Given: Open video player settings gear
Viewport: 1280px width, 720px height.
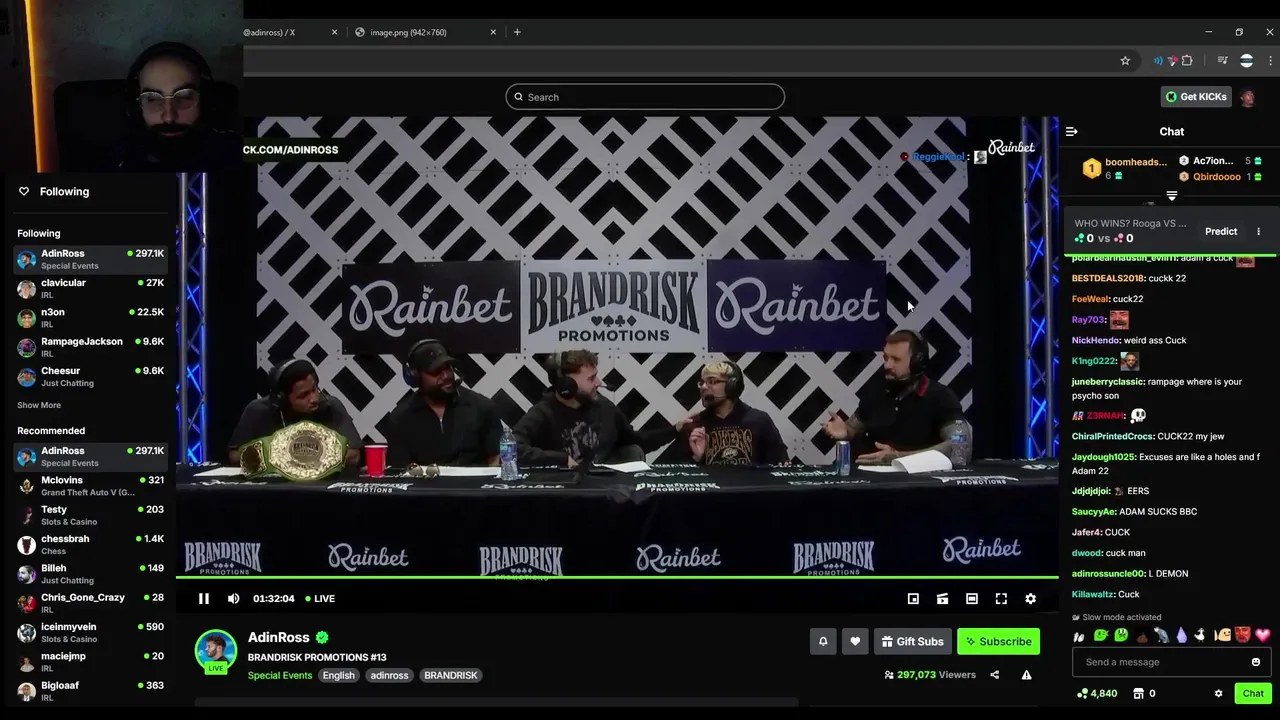Looking at the screenshot, I should (x=1031, y=598).
